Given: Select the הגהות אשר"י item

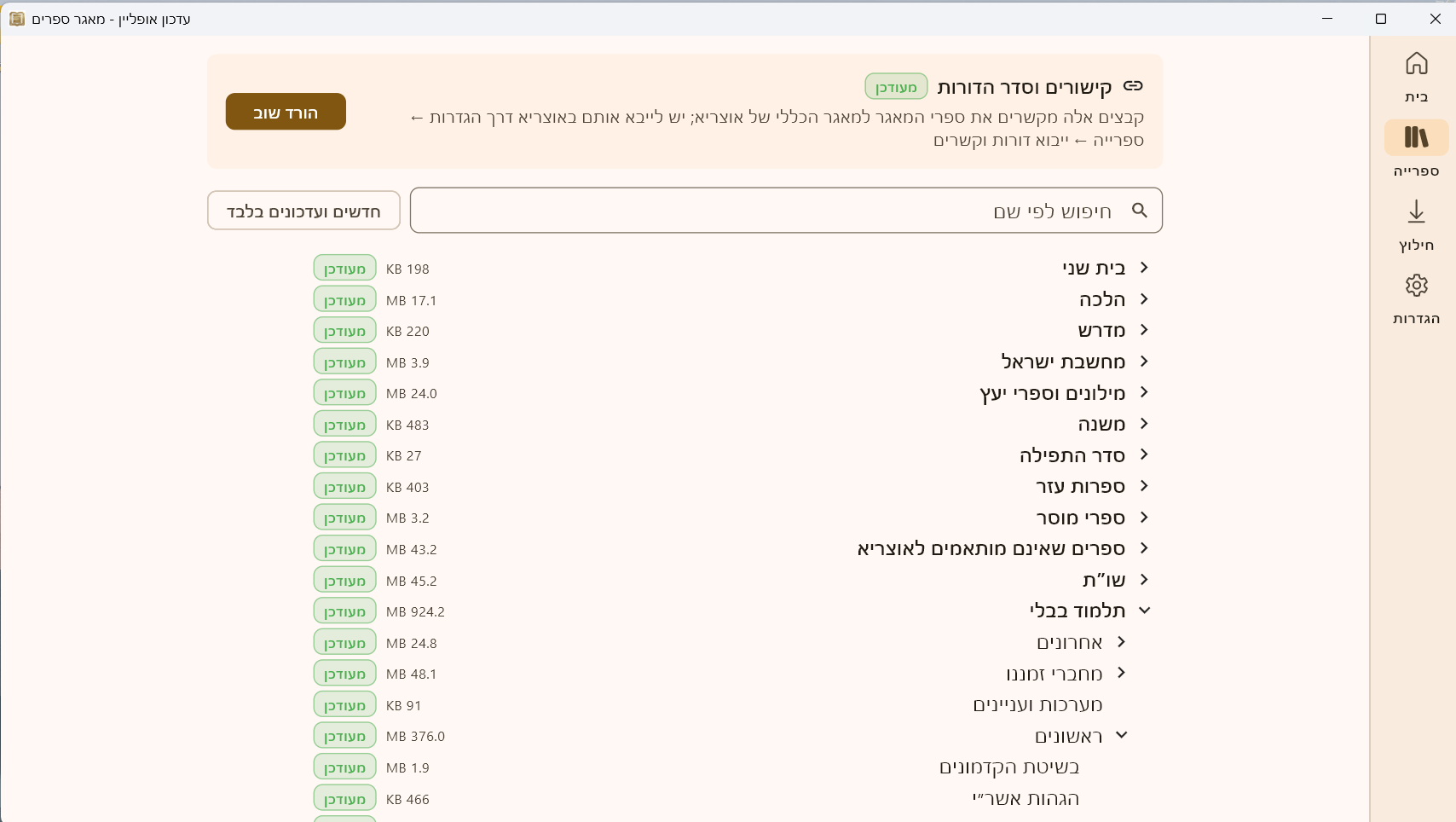Looking at the screenshot, I should point(1026,798).
